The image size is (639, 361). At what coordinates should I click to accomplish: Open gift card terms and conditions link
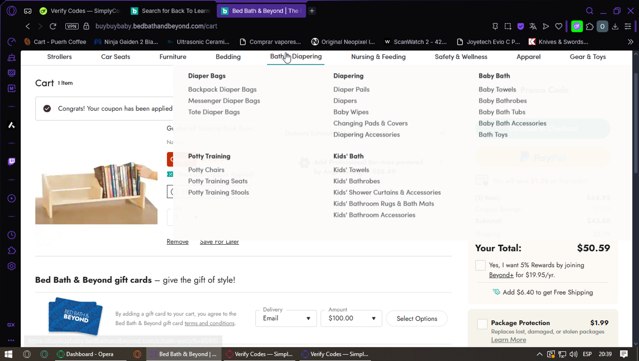point(209,323)
